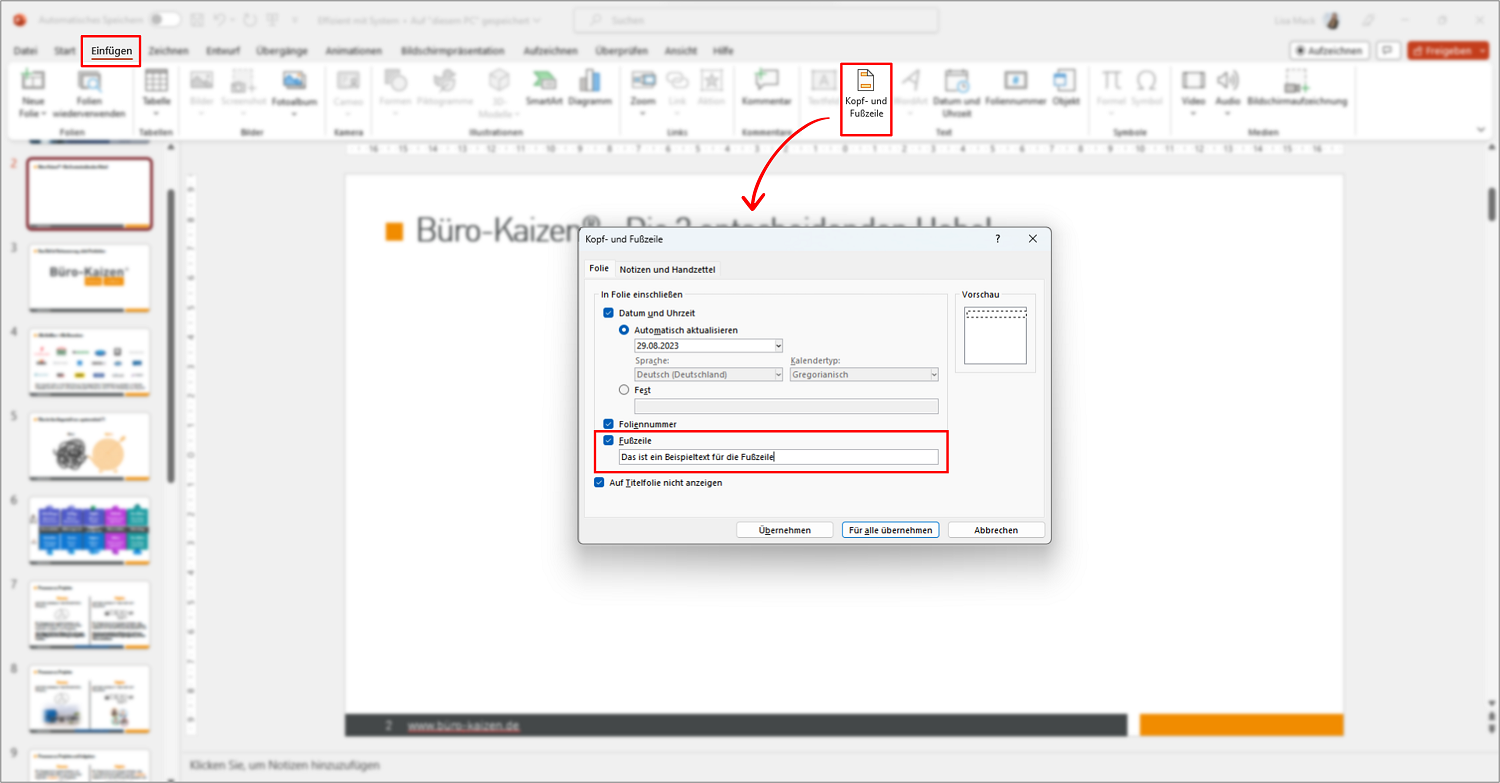Switch to Notizen und Handzettel tab
Viewport: 1500px width, 783px height.
pos(666,269)
